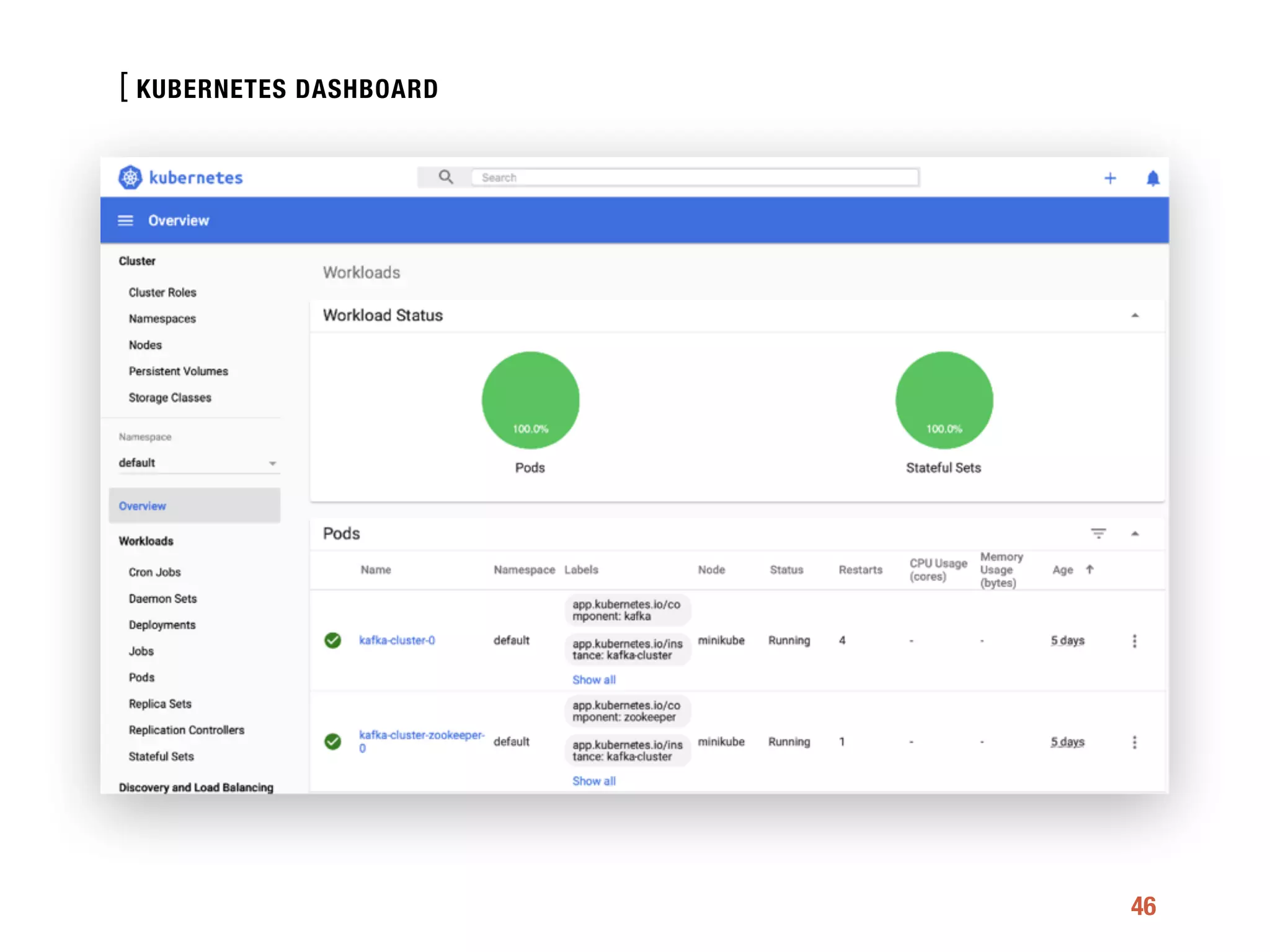Open Replica Sets in sidebar
Image resolution: width=1270 pixels, height=952 pixels.
point(160,704)
